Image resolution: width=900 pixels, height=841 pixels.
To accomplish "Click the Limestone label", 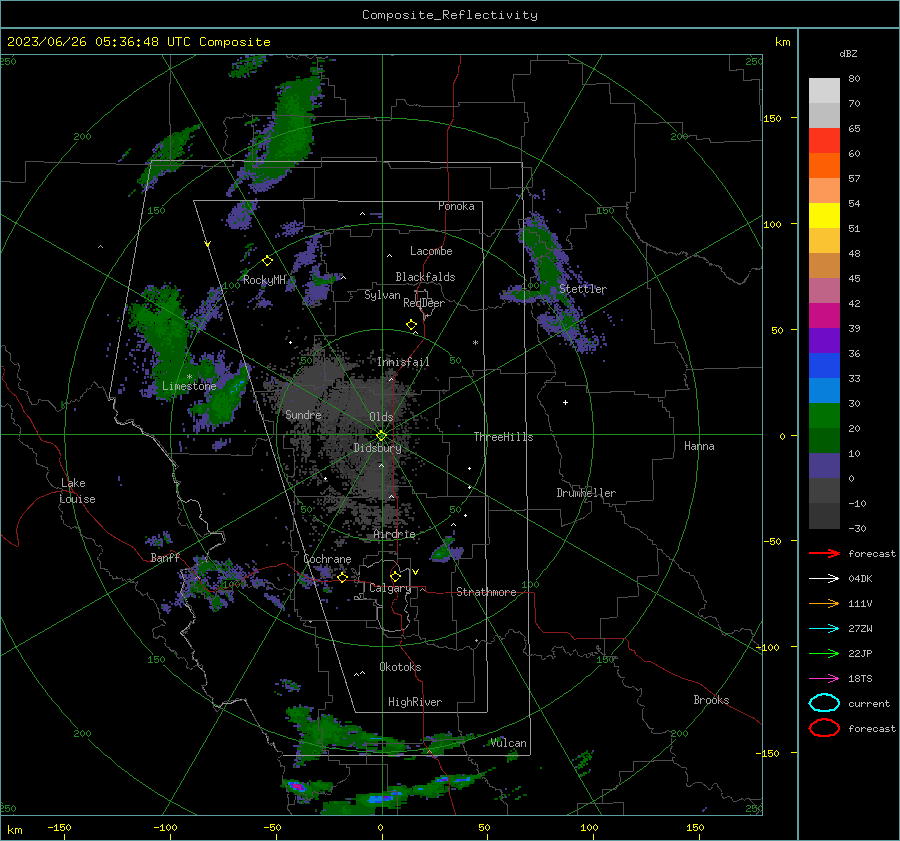I will (x=189, y=386).
